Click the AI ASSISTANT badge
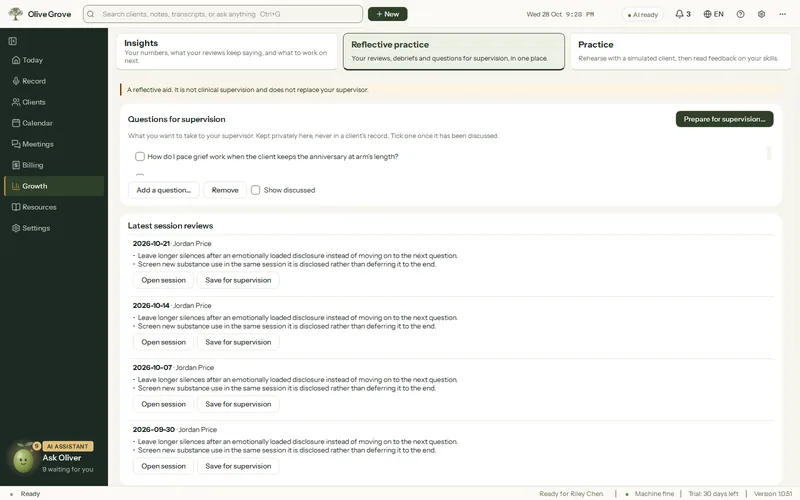Viewport: 800px width, 500px height. 67,446
